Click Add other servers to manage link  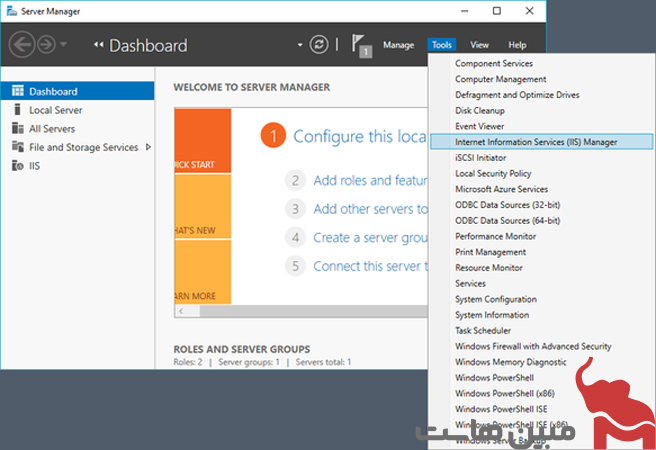(370, 209)
